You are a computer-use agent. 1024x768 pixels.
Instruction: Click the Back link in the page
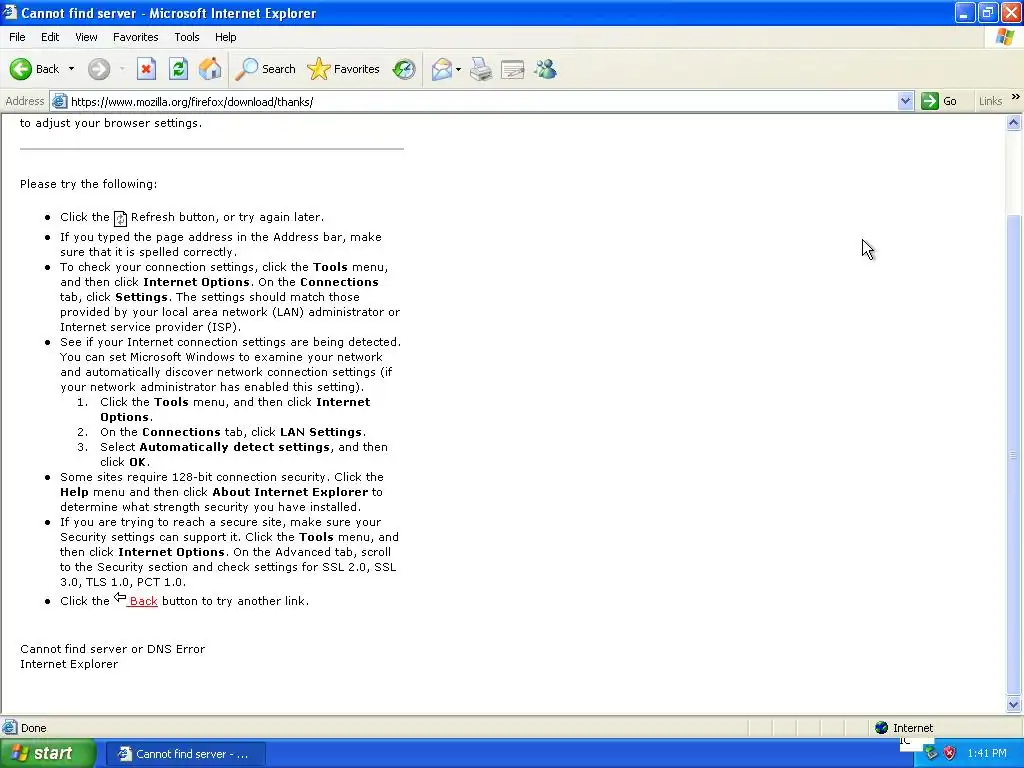(143, 601)
